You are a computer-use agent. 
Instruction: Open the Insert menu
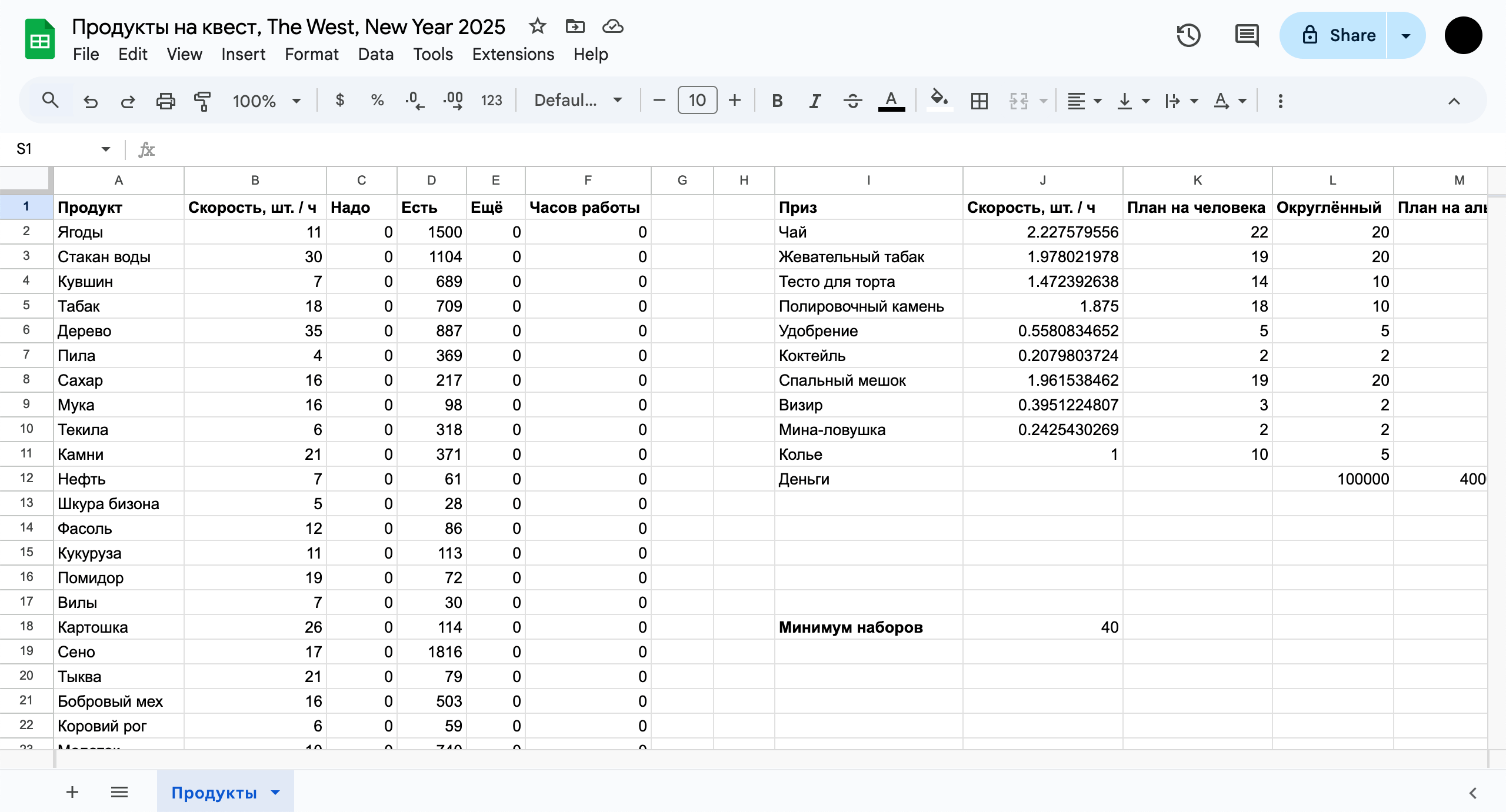(x=243, y=54)
